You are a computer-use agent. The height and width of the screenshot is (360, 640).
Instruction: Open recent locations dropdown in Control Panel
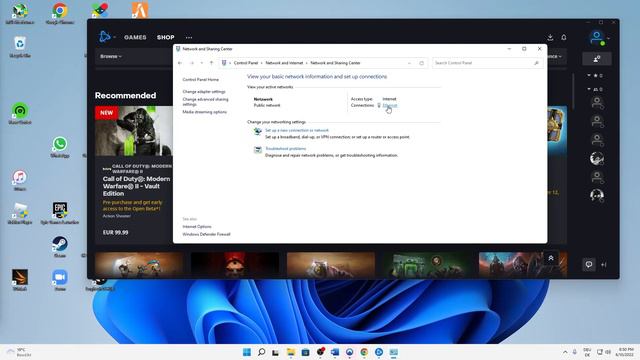tap(202, 63)
